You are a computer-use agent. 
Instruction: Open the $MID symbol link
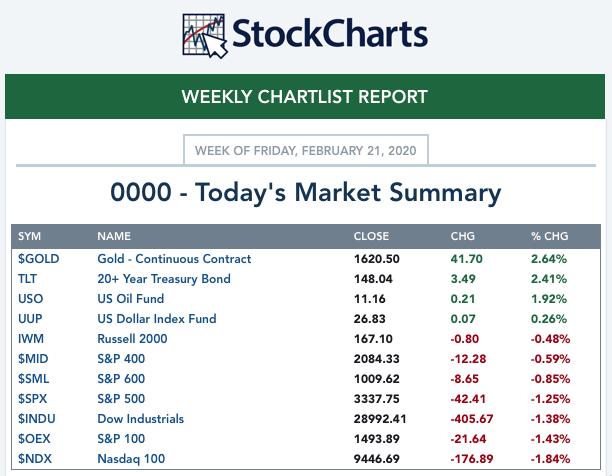pos(33,359)
